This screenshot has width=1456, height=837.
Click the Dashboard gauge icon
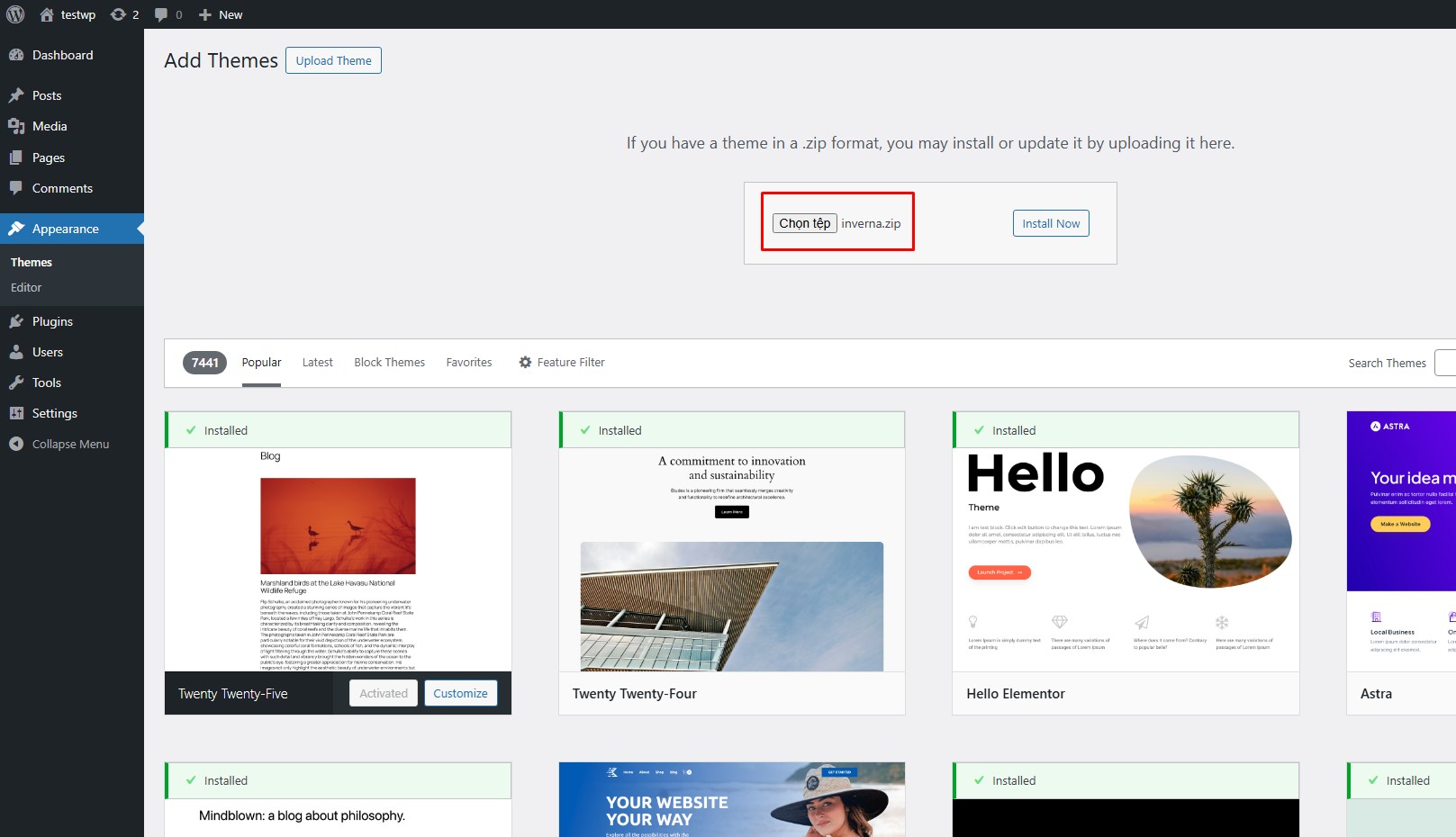(x=16, y=55)
